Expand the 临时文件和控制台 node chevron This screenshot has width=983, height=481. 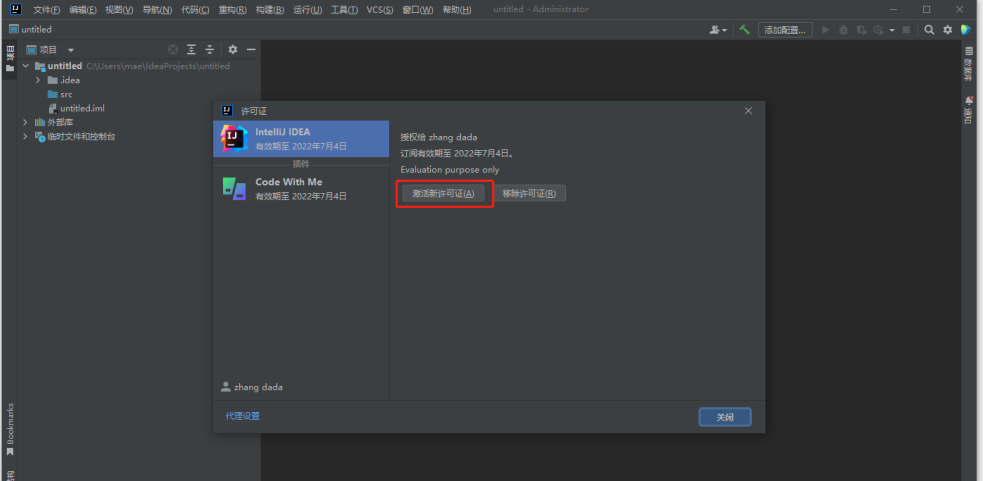[26, 136]
